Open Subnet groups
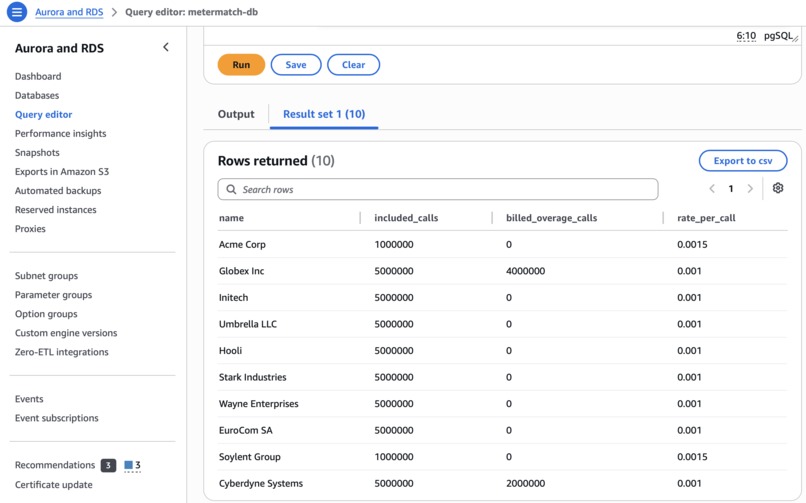Viewport: 806px width, 503px height. (x=46, y=276)
